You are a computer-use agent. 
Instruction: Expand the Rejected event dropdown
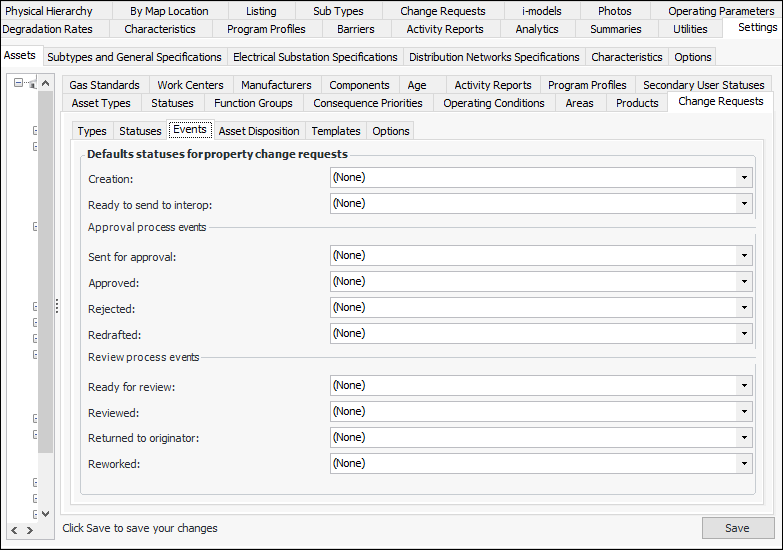click(x=744, y=308)
